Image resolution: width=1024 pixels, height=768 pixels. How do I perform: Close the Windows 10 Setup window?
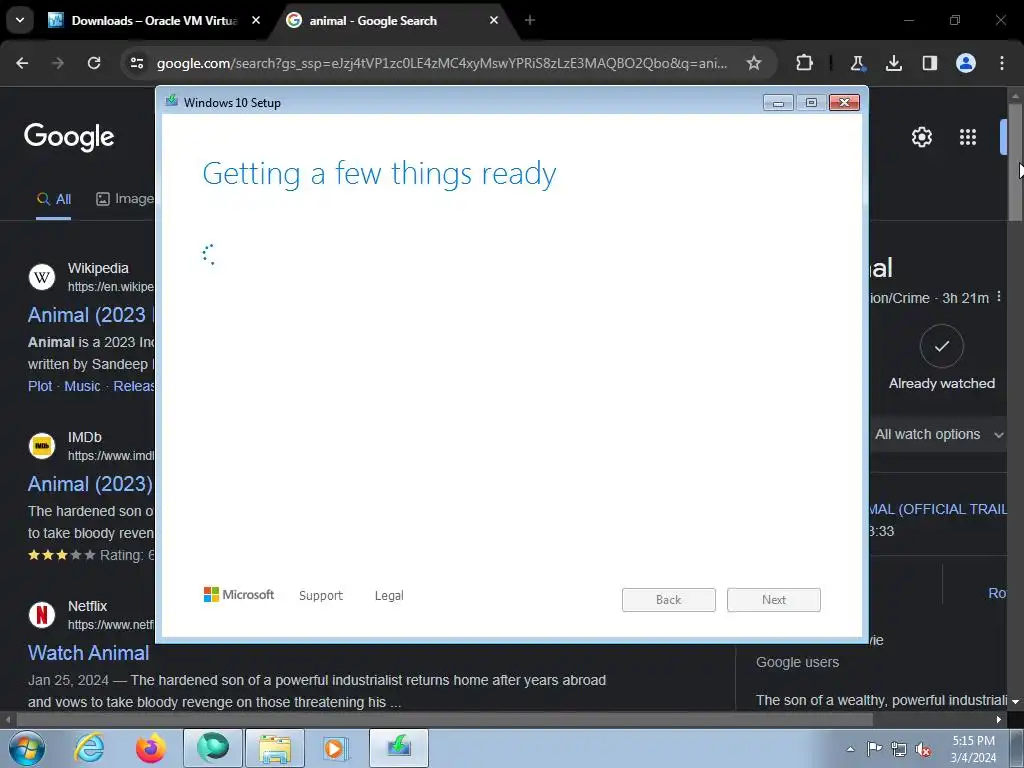(x=844, y=103)
